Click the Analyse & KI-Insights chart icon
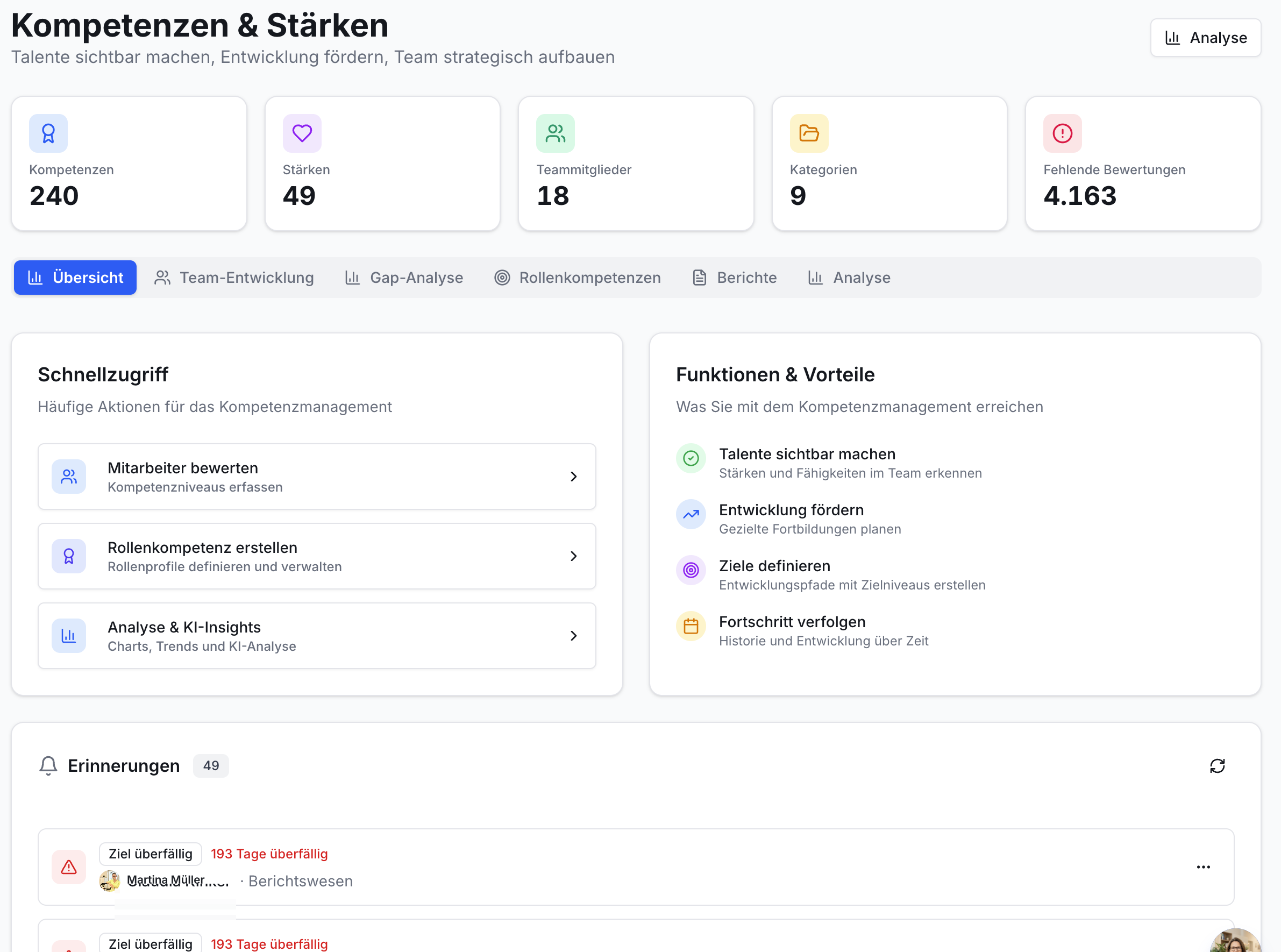This screenshot has width=1281, height=952. 69,636
